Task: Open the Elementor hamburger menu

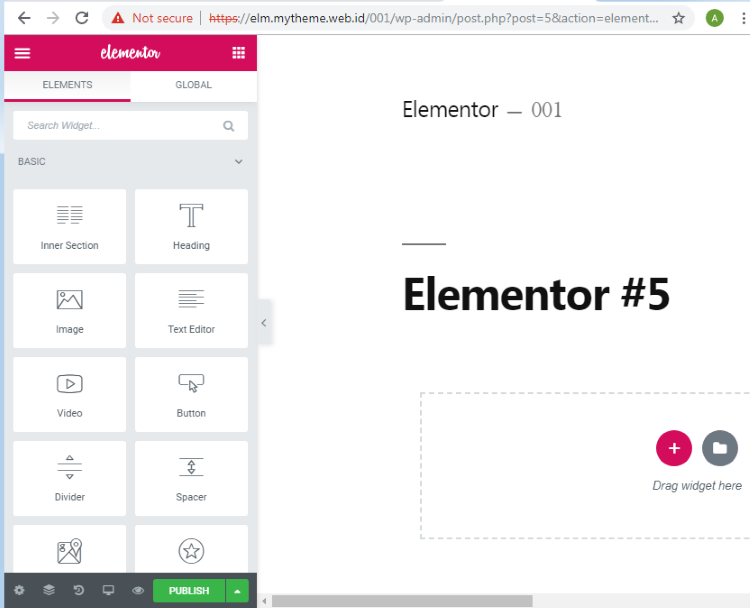Action: pyautogui.click(x=22, y=53)
